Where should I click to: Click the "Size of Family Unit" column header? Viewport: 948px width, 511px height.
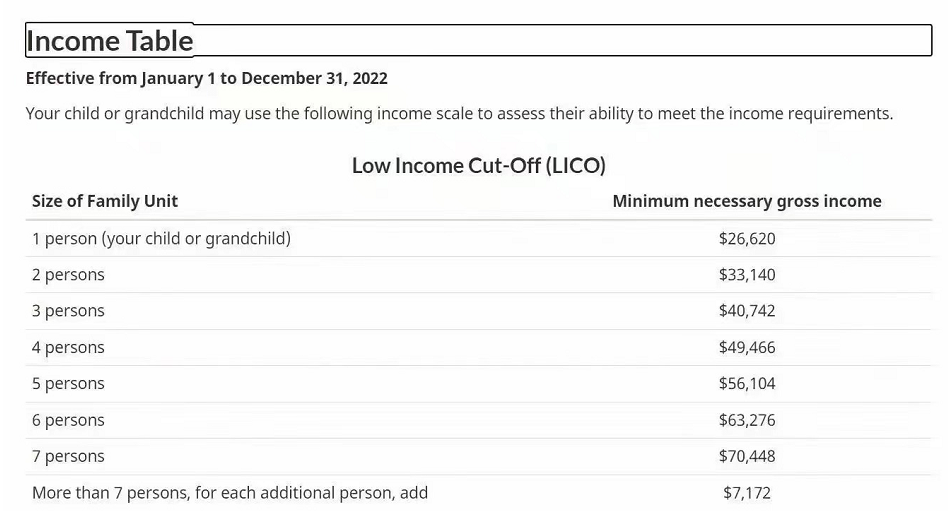(105, 201)
